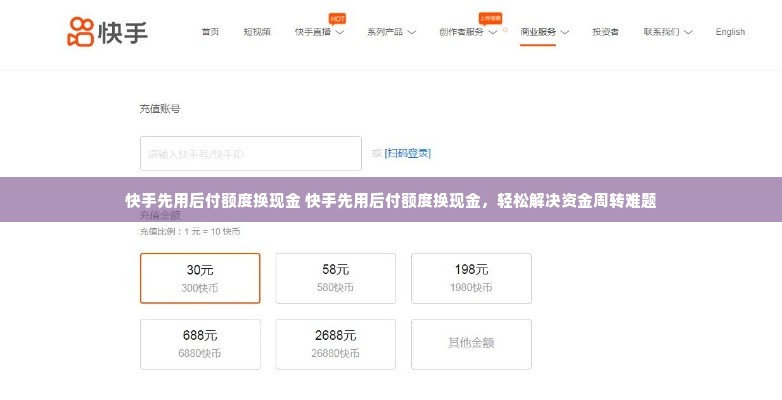This screenshot has height=400, width=782.
Task: Open the 首页 menu item
Action: 210,32
